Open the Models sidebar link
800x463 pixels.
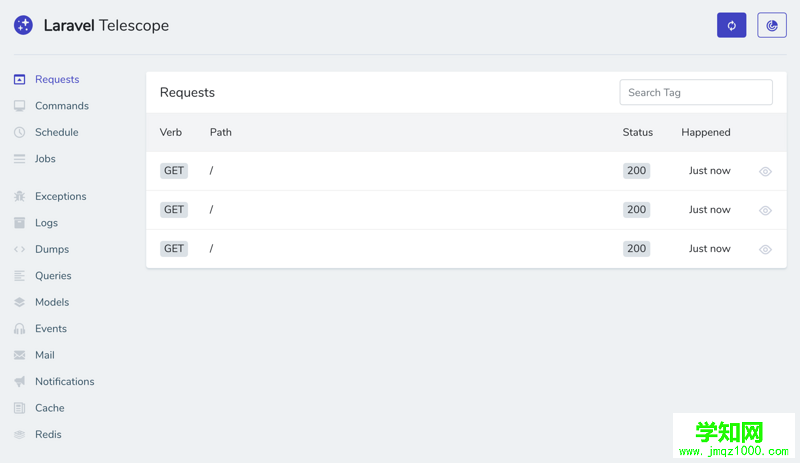(x=52, y=302)
